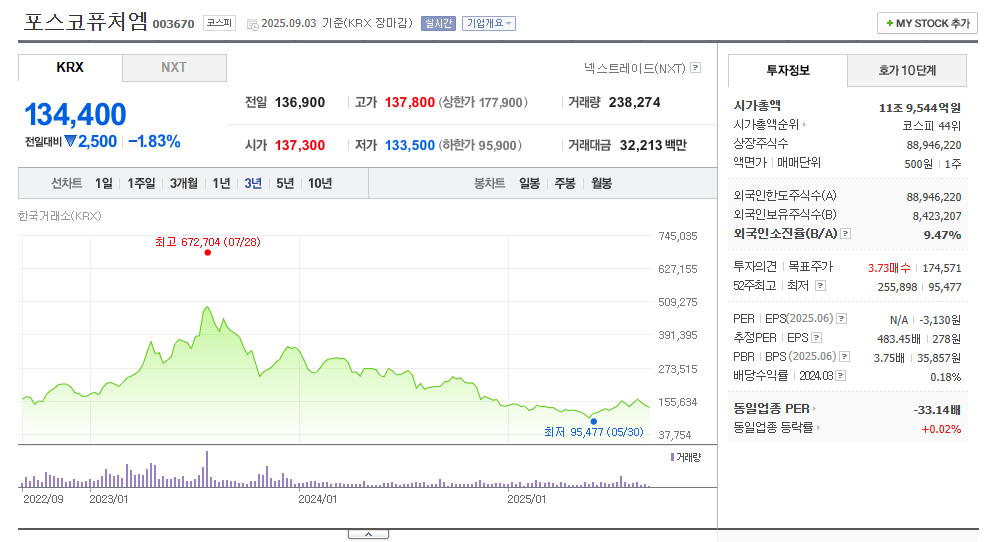Viewport: 994px width, 542px height.
Task: Expand 동일업종 PER arrow link
Action: coord(815,409)
